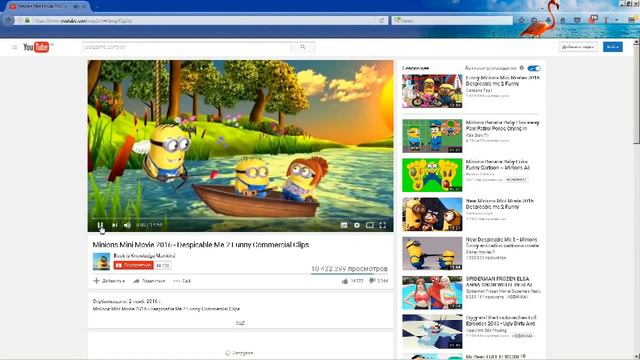The width and height of the screenshot is (640, 360).
Task: Click the upload video button in header
Action: coord(578,47)
